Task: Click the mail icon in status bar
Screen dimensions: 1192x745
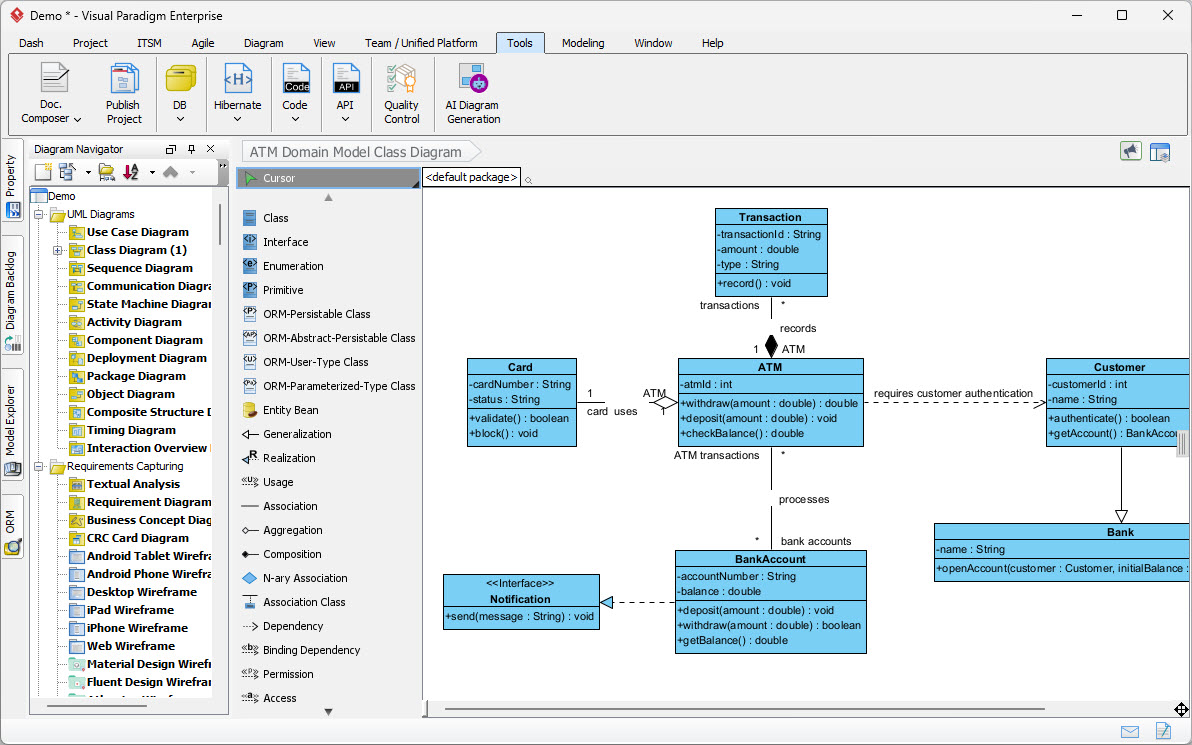Action: 1130,732
